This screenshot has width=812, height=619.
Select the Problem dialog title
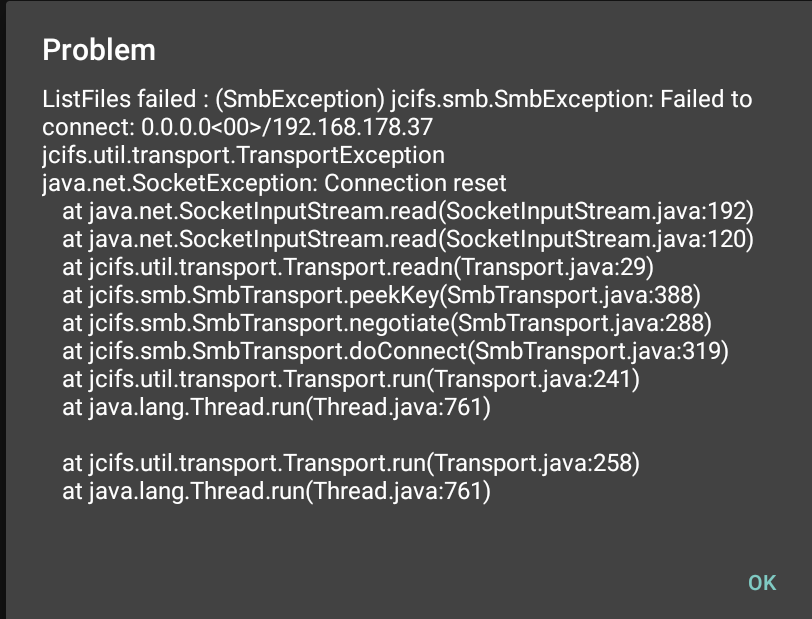pos(97,49)
